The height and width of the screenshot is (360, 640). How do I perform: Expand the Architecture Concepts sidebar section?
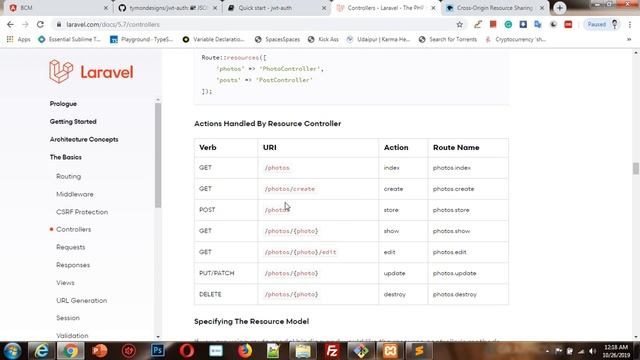(x=84, y=139)
